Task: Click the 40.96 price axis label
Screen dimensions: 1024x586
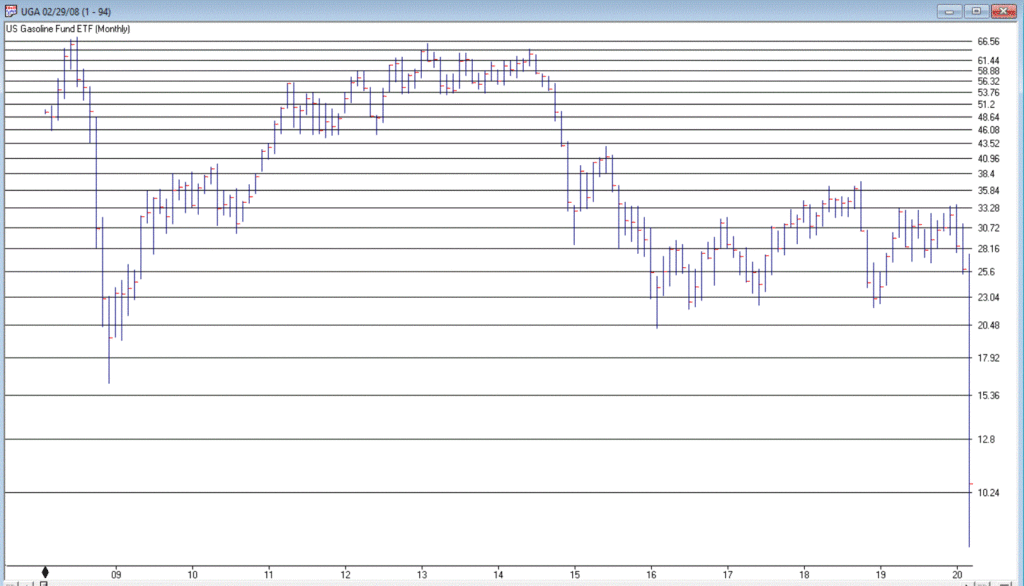Action: (988, 158)
